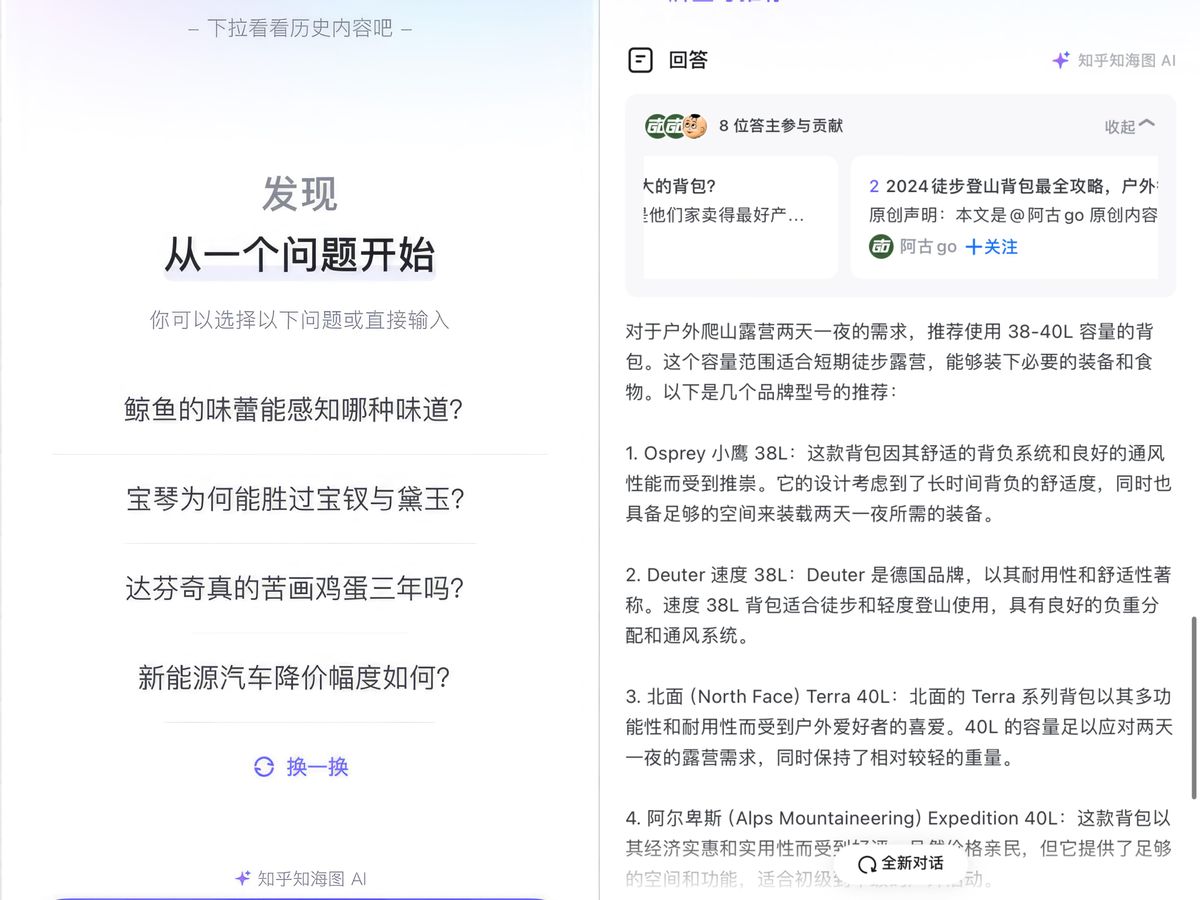Open question 新能源汽车降价幅度如何?
Viewport: 1200px width, 900px height.
click(299, 677)
